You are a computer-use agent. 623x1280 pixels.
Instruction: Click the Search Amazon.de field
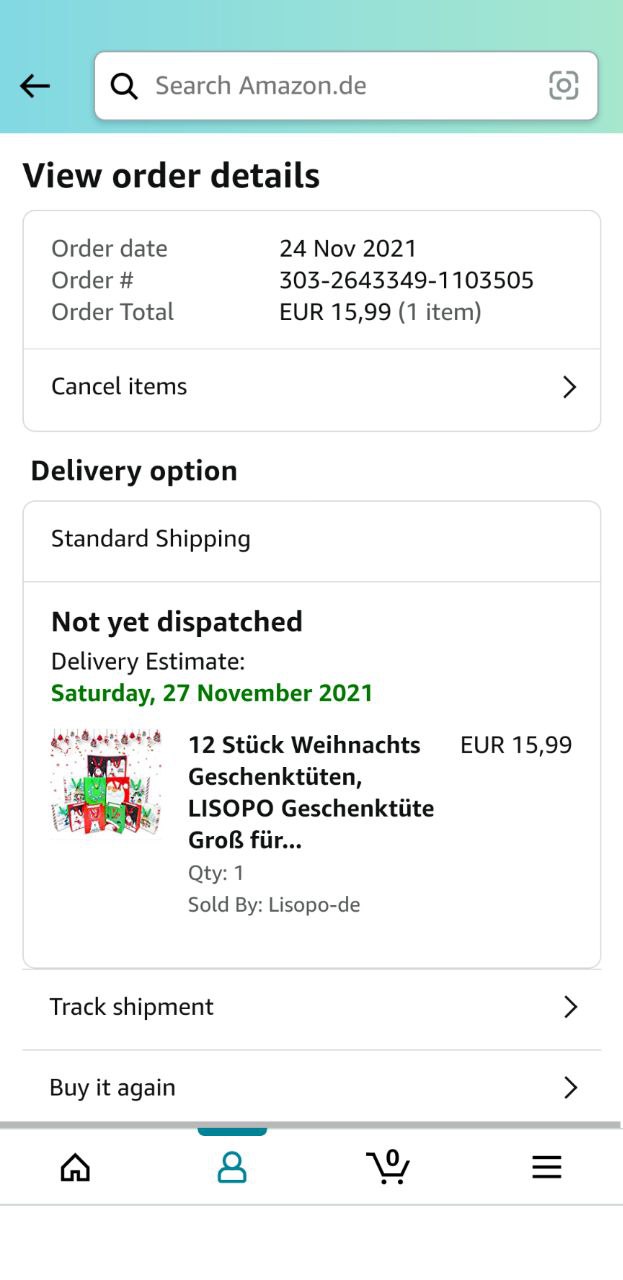click(340, 86)
